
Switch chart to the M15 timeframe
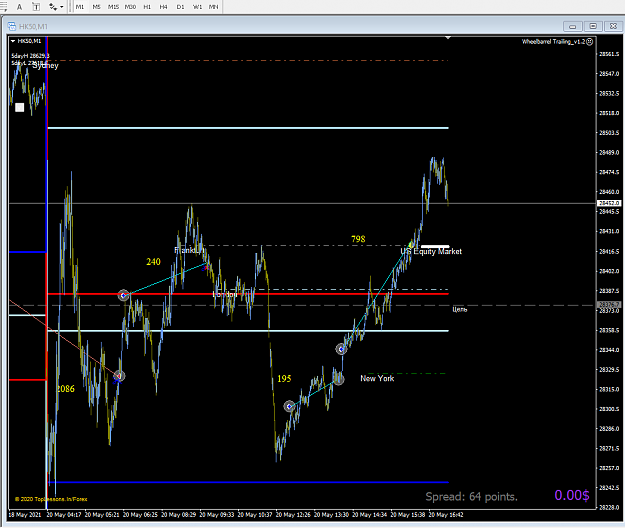[113, 6]
